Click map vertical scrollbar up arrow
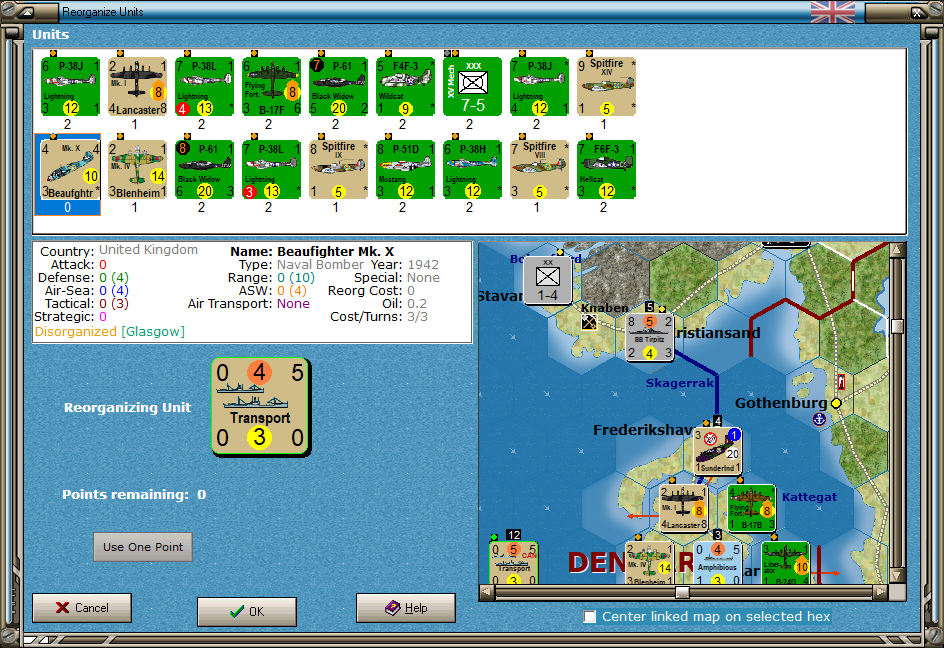 897,249
